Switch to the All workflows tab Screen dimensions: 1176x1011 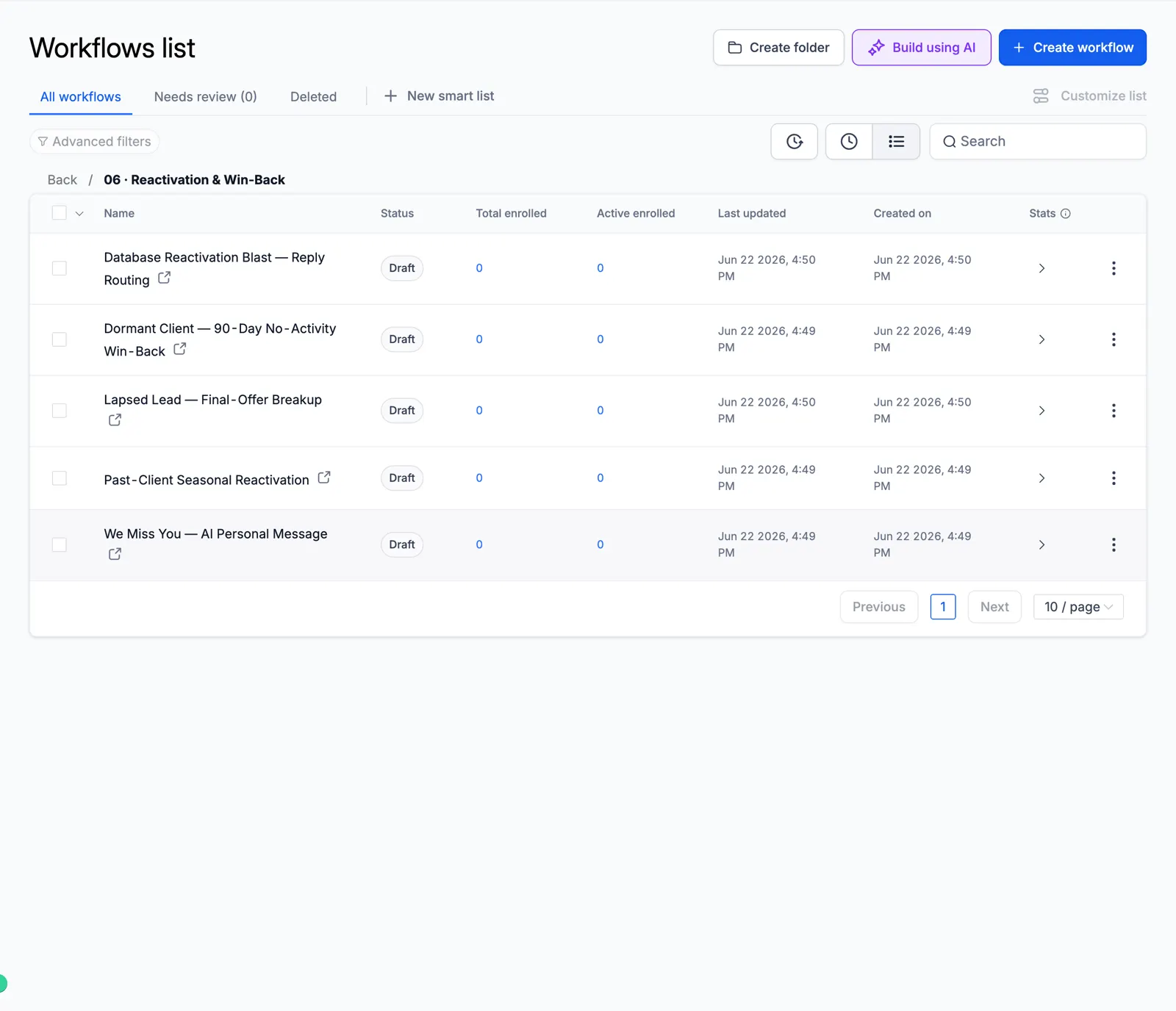click(81, 97)
